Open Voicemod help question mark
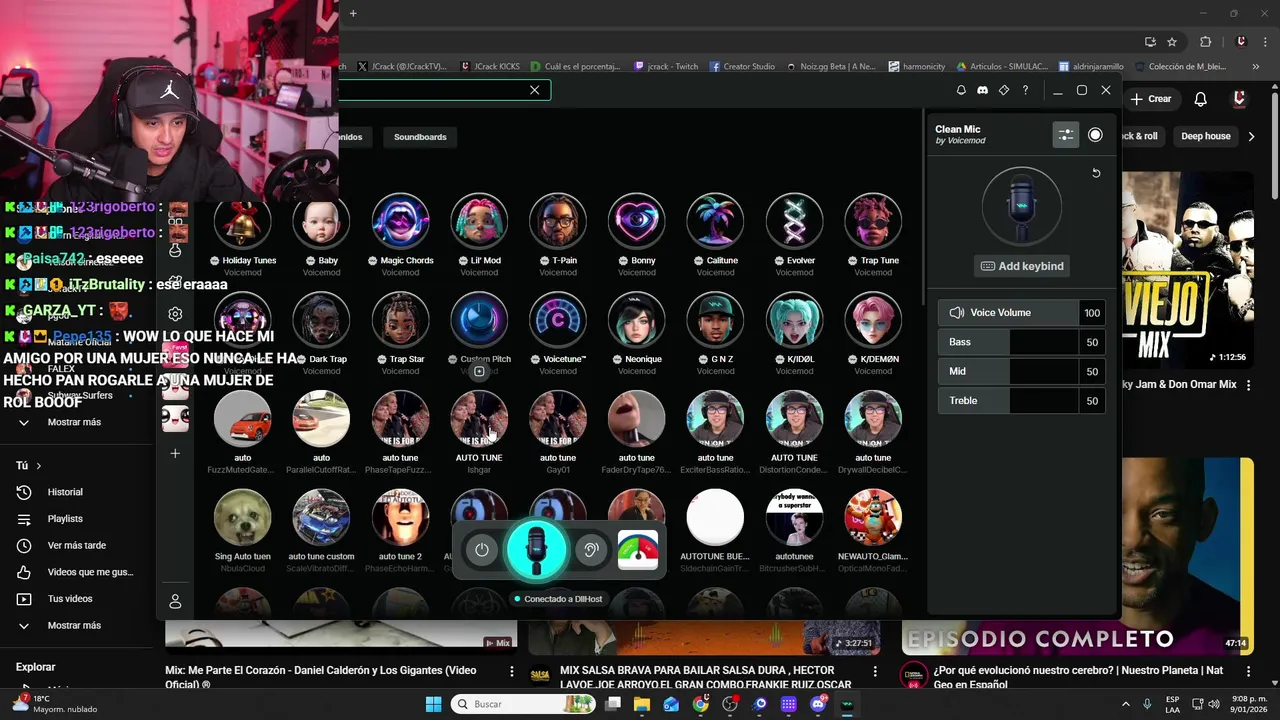This screenshot has height=720, width=1280. pos(1025,90)
